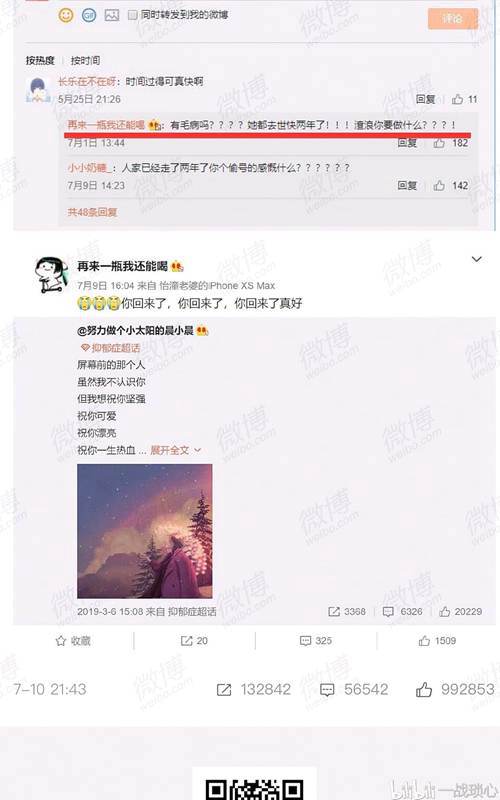This screenshot has height=800, width=500.
Task: Switch to 按热度 sorting tab
Action: point(40,60)
